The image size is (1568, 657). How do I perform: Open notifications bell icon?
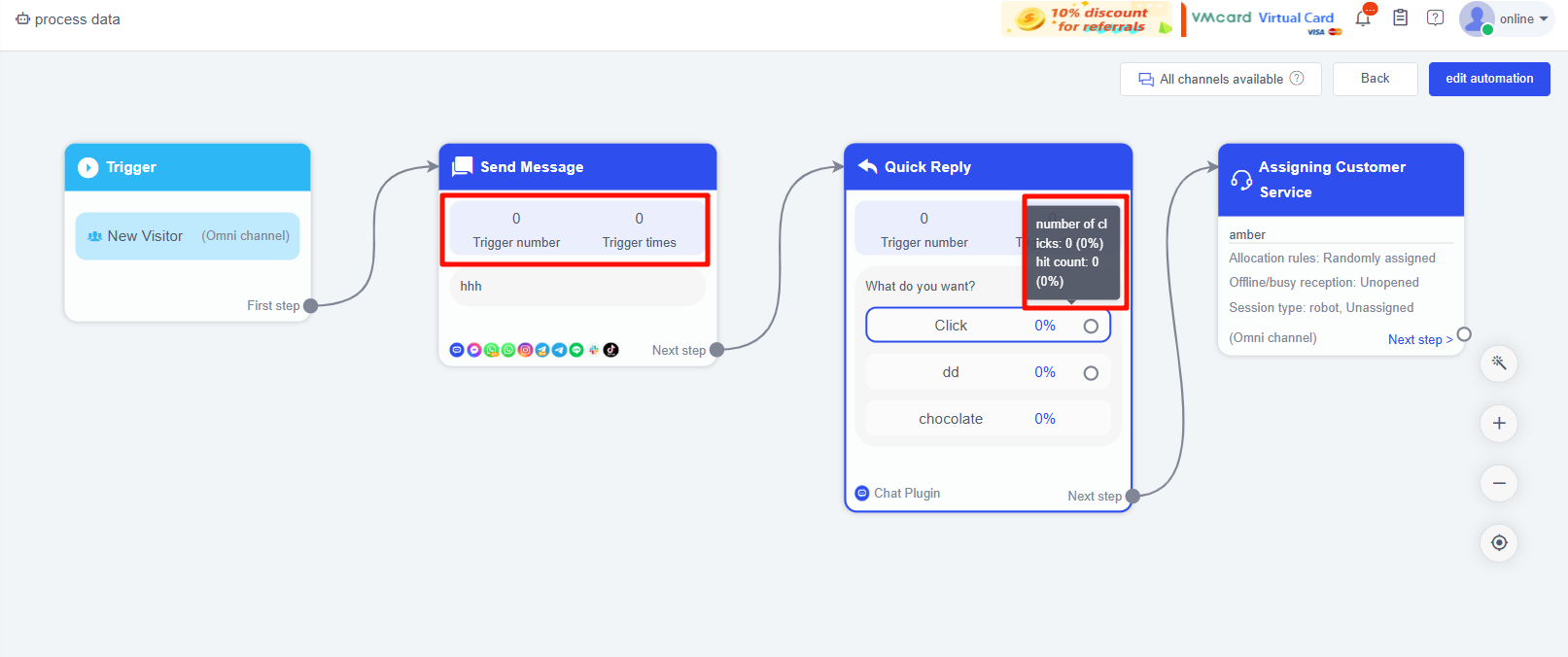(1363, 18)
